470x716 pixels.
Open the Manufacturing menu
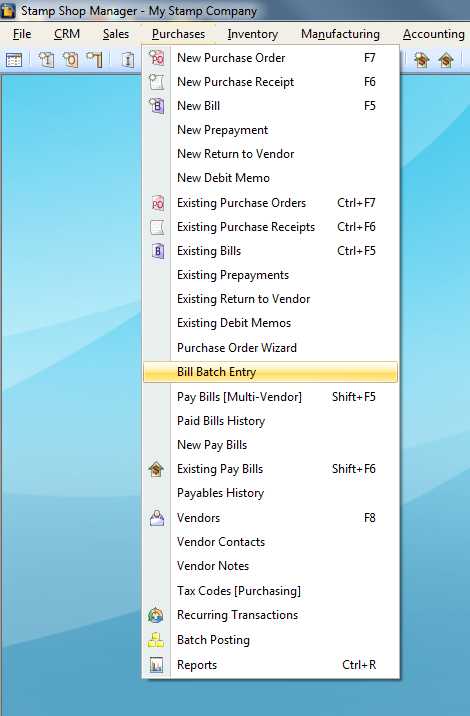[x=340, y=34]
